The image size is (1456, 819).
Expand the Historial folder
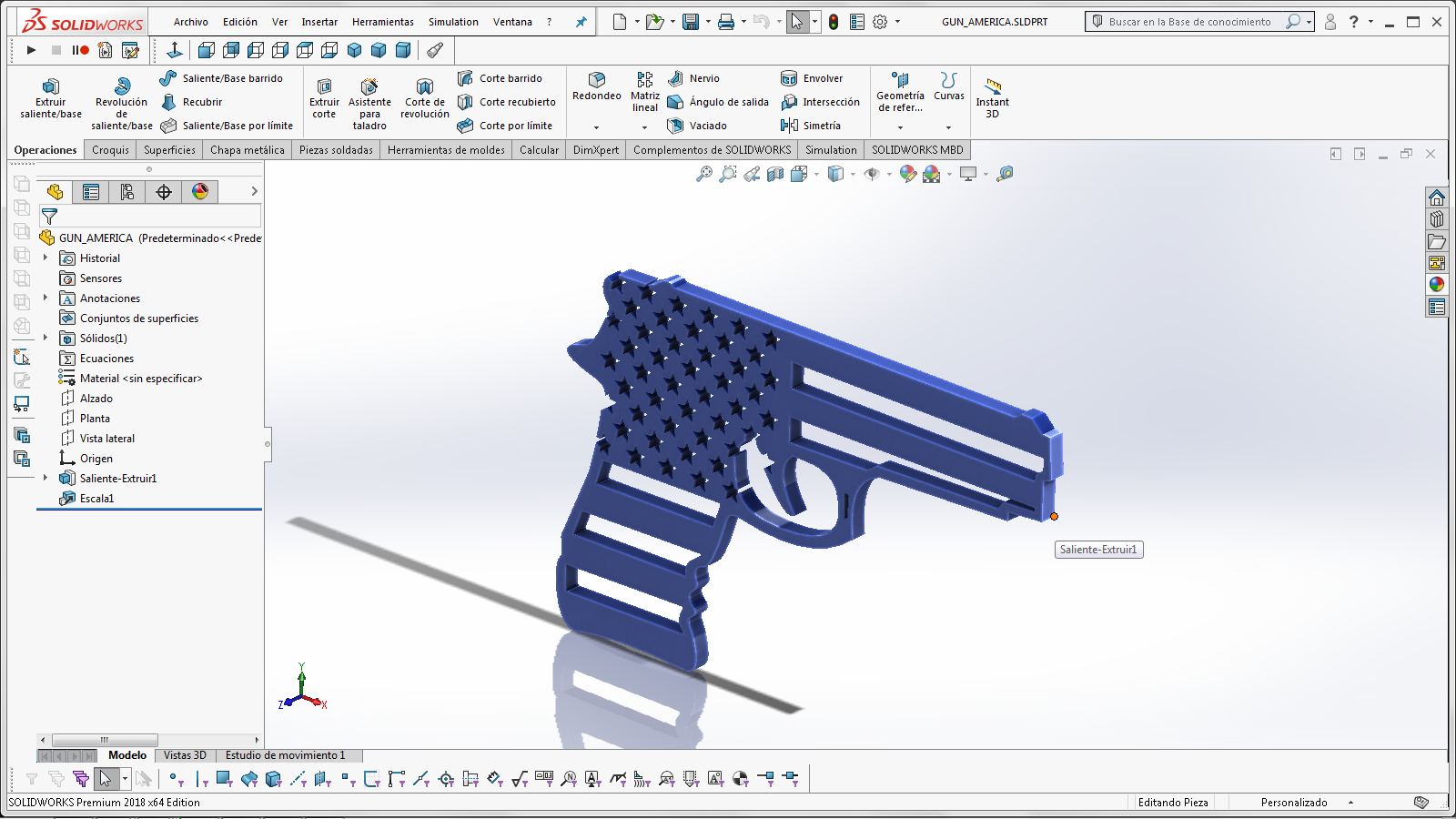pyautogui.click(x=45, y=258)
